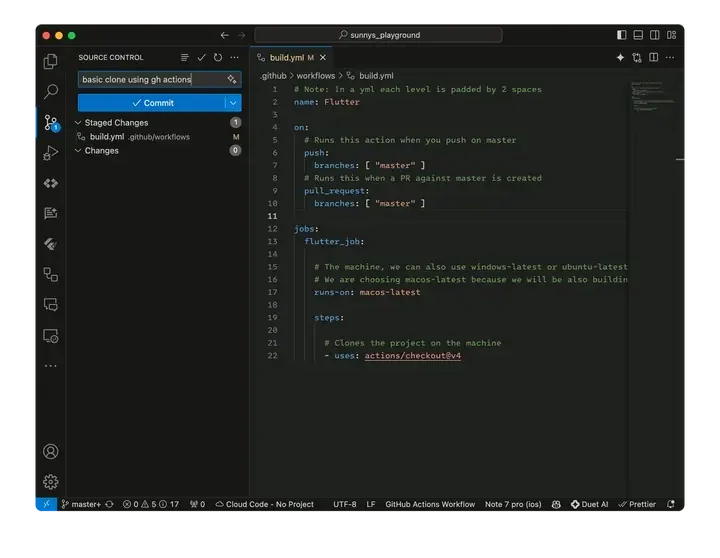Open the customize layout control
Viewport: 720px width, 558px height.
(671, 35)
